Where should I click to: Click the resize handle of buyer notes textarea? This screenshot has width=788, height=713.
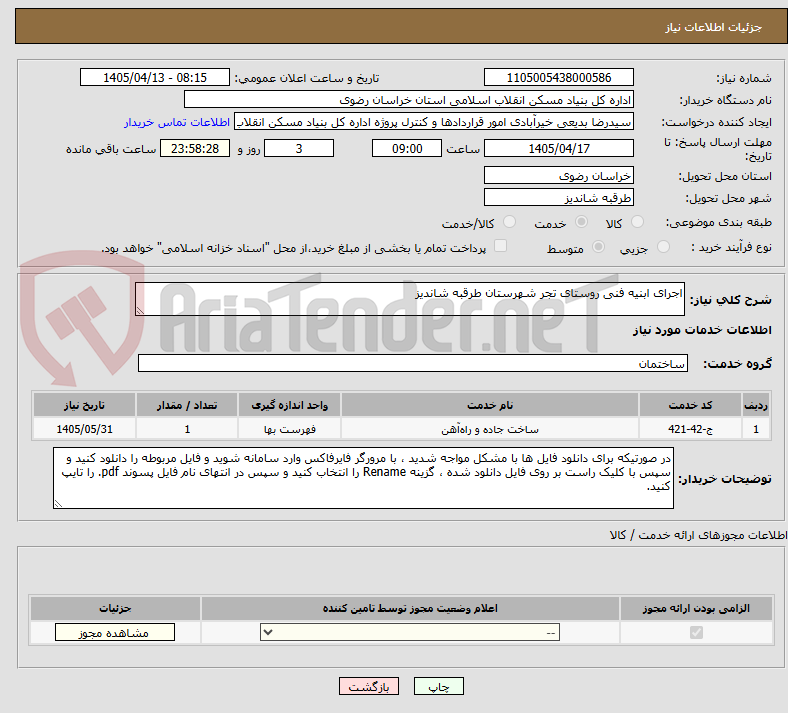pyautogui.click(x=58, y=504)
